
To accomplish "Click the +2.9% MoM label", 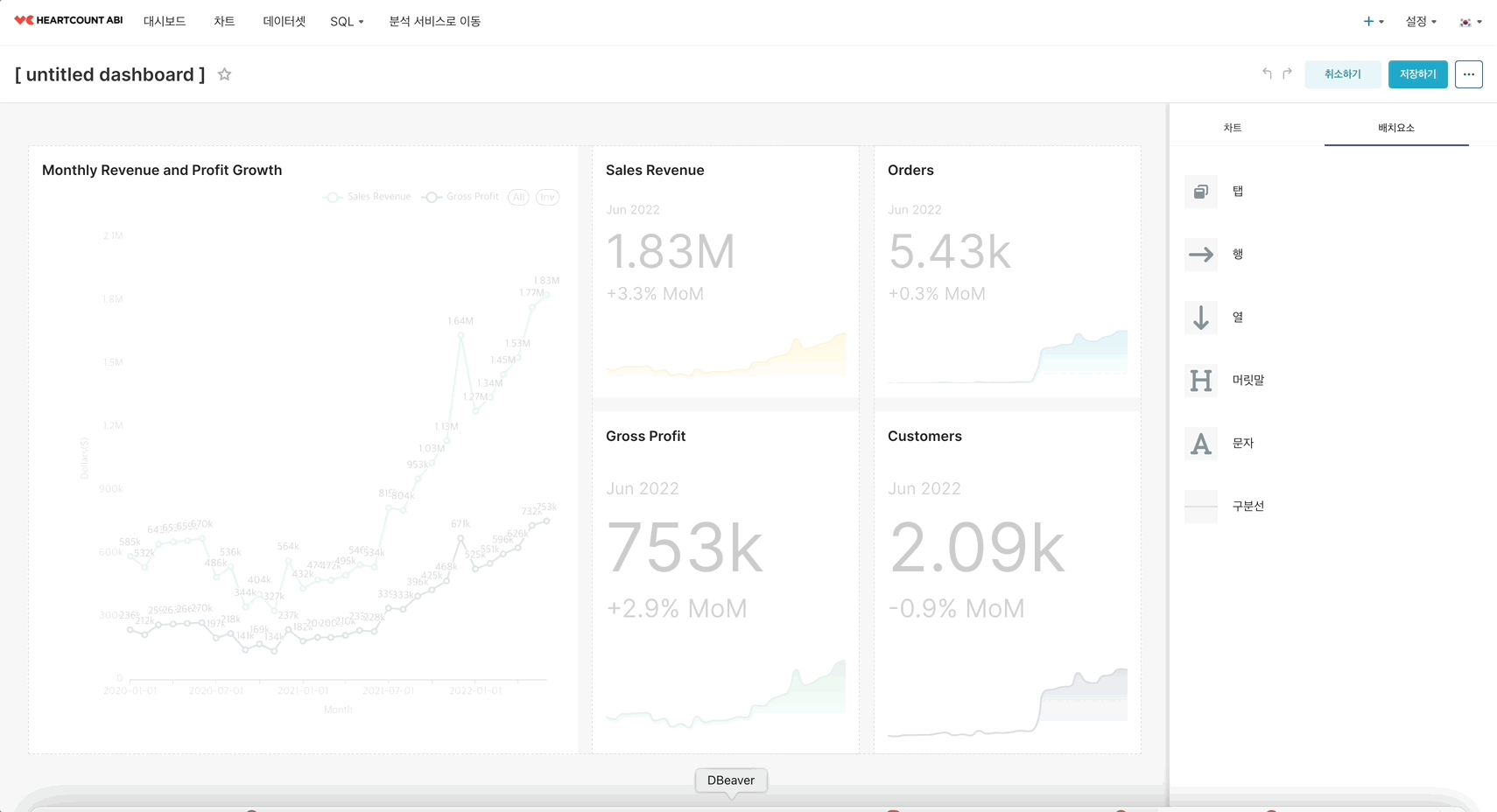I will 677,608.
